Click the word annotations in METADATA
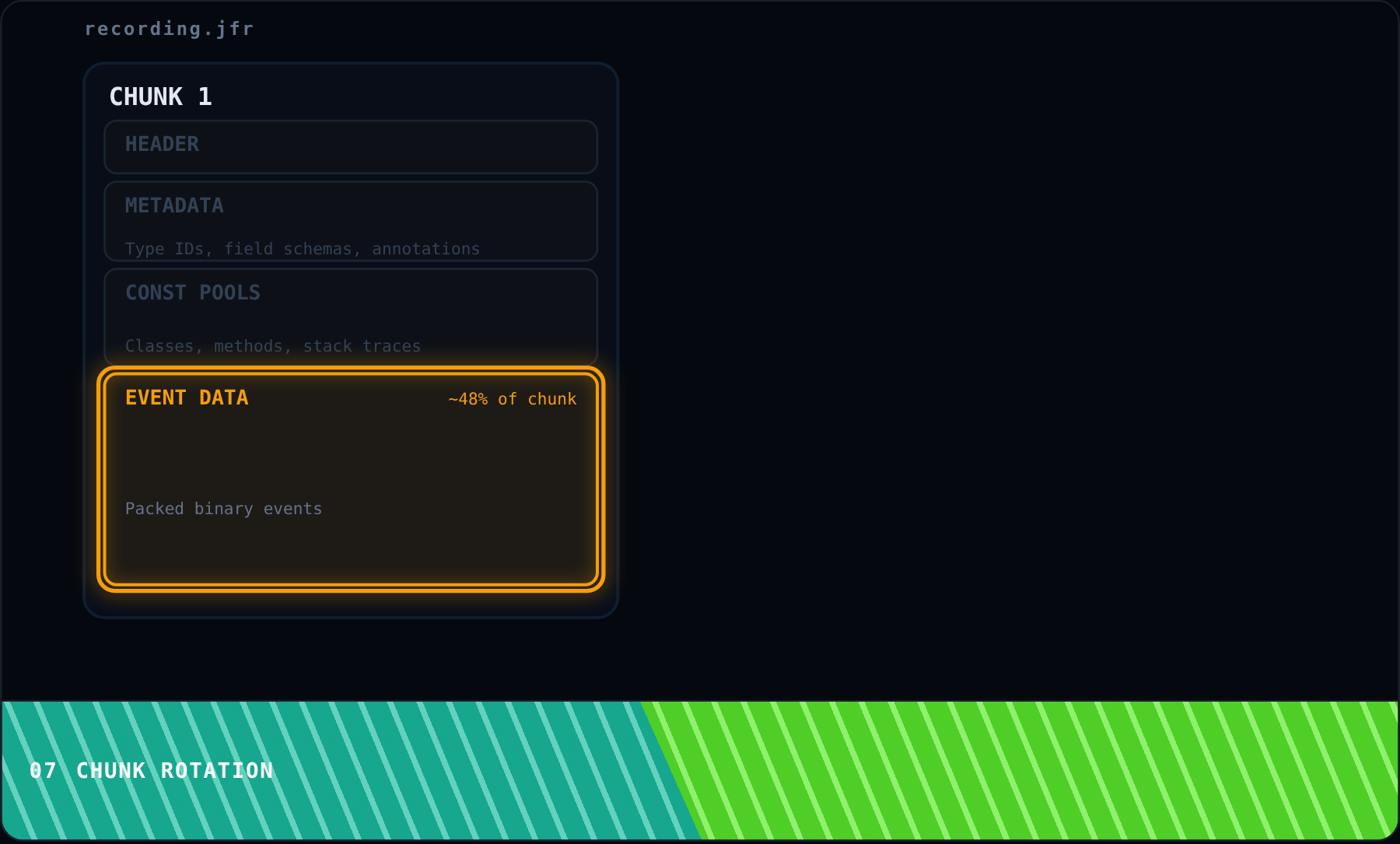 pos(425,249)
